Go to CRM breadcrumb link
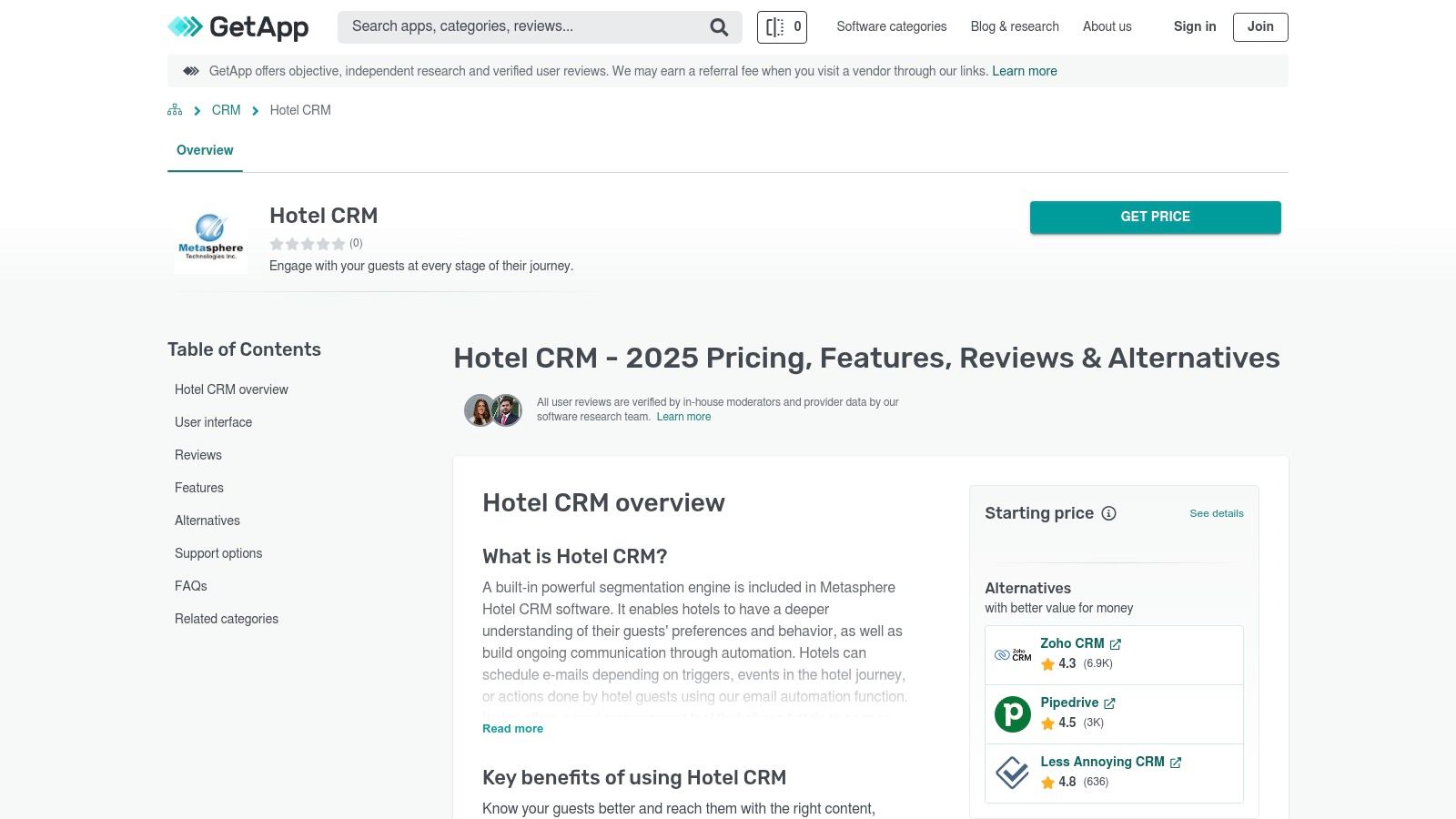Image resolution: width=1456 pixels, height=819 pixels. click(x=227, y=110)
